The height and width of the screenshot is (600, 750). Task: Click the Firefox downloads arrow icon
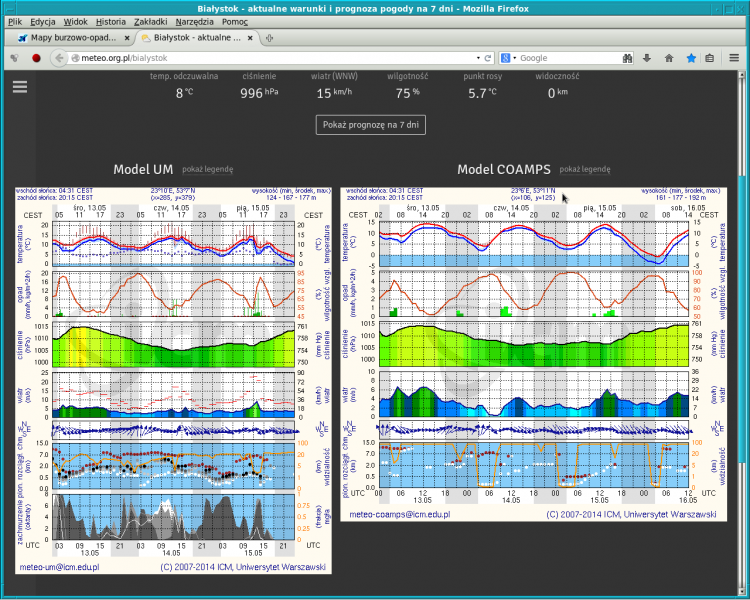649,58
